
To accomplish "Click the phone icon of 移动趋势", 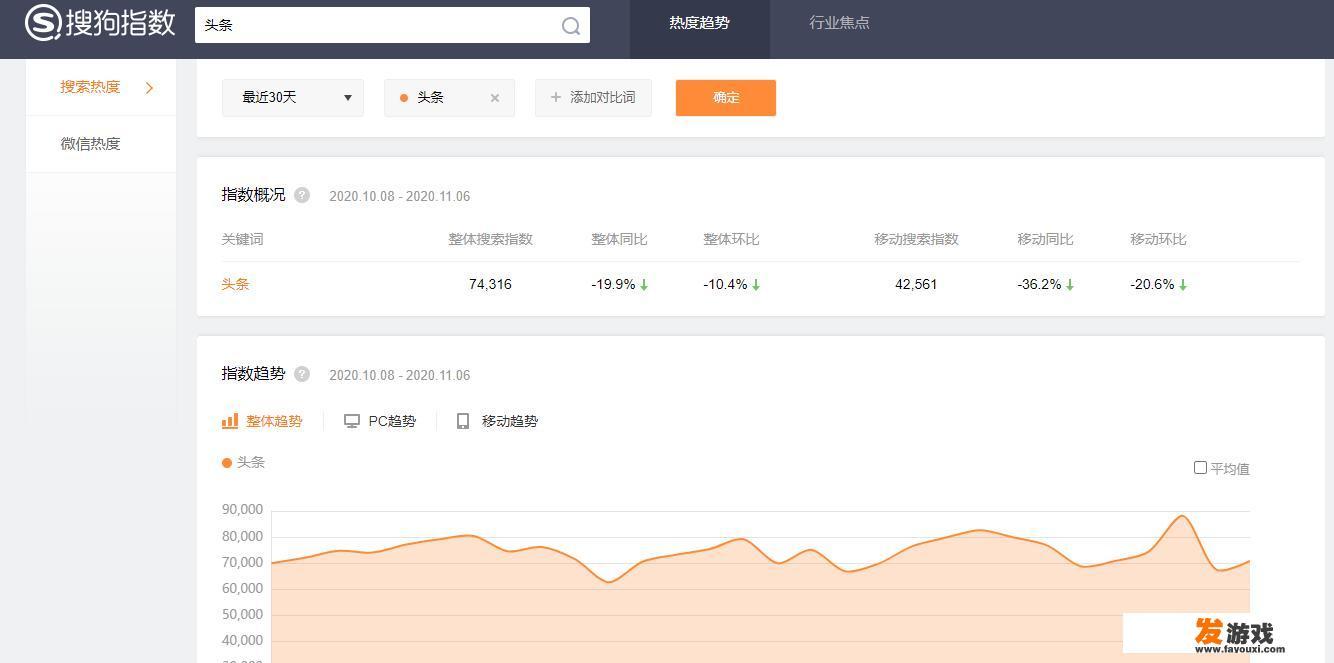I will [x=463, y=422].
